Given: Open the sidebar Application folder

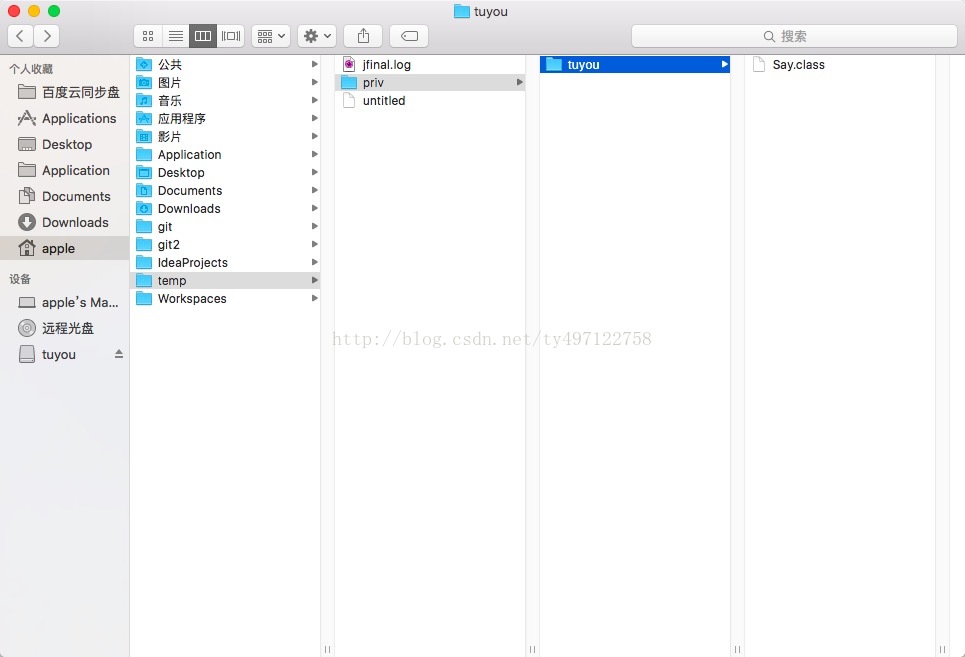Looking at the screenshot, I should (x=63, y=170).
